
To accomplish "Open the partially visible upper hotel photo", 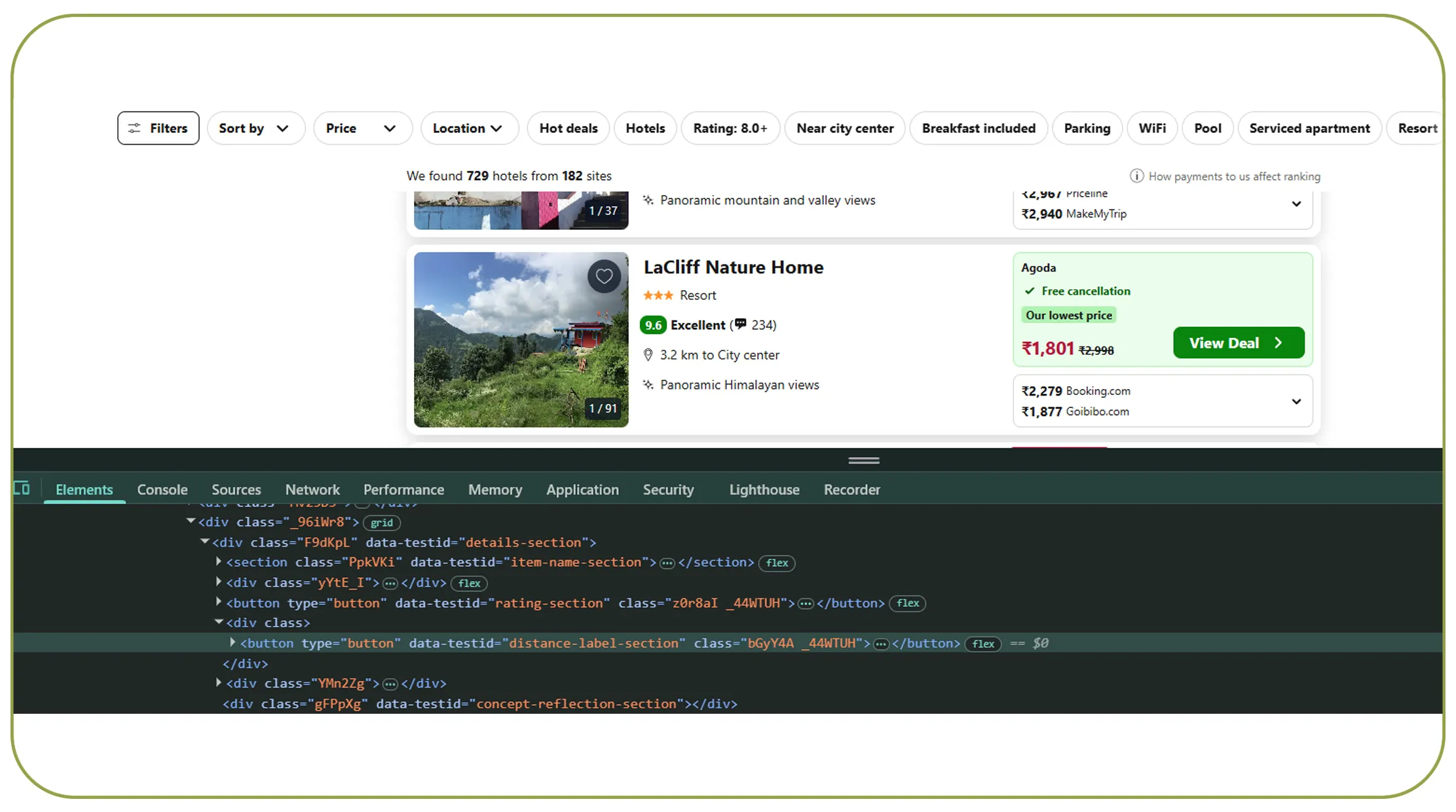I will tap(521, 210).
